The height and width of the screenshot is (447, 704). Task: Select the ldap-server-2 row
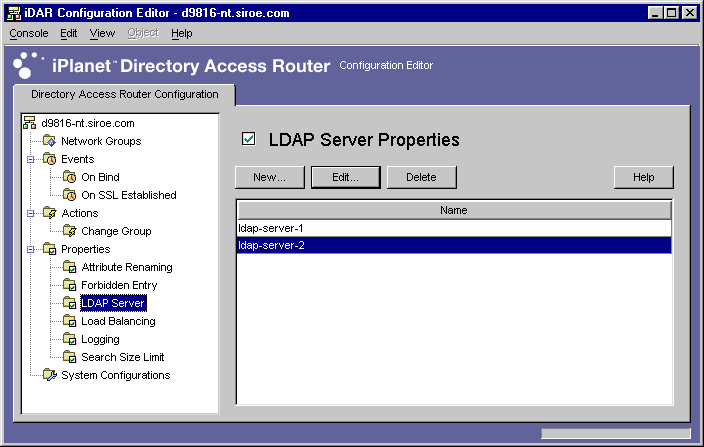click(x=454, y=245)
